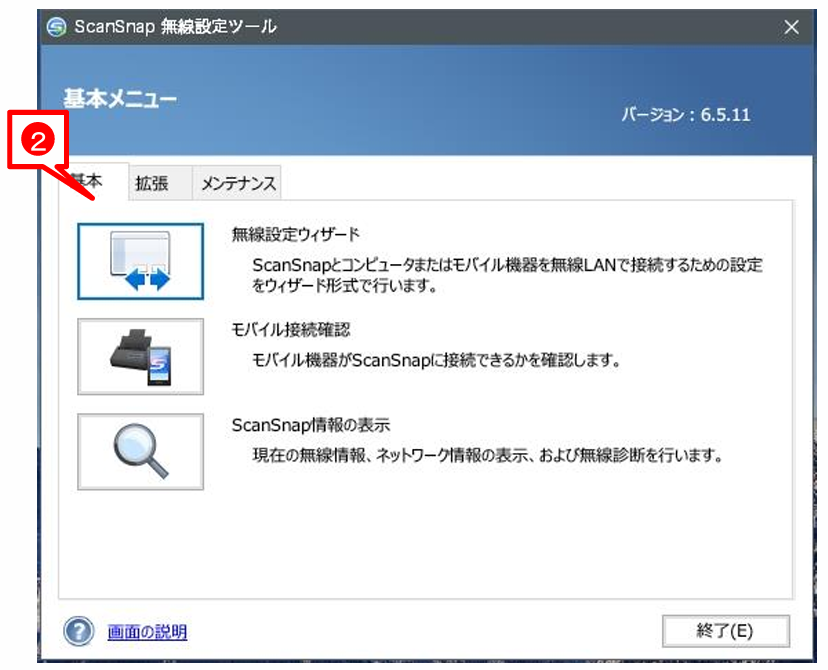Launch the 無線設定ウィザード wizard icon button
This screenshot has width=828, height=670.
140,261
